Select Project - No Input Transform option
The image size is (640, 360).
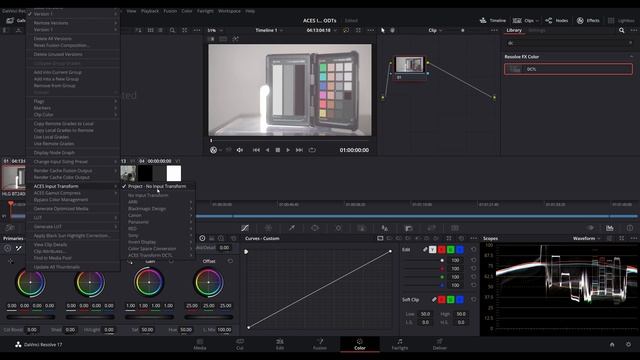pos(157,186)
